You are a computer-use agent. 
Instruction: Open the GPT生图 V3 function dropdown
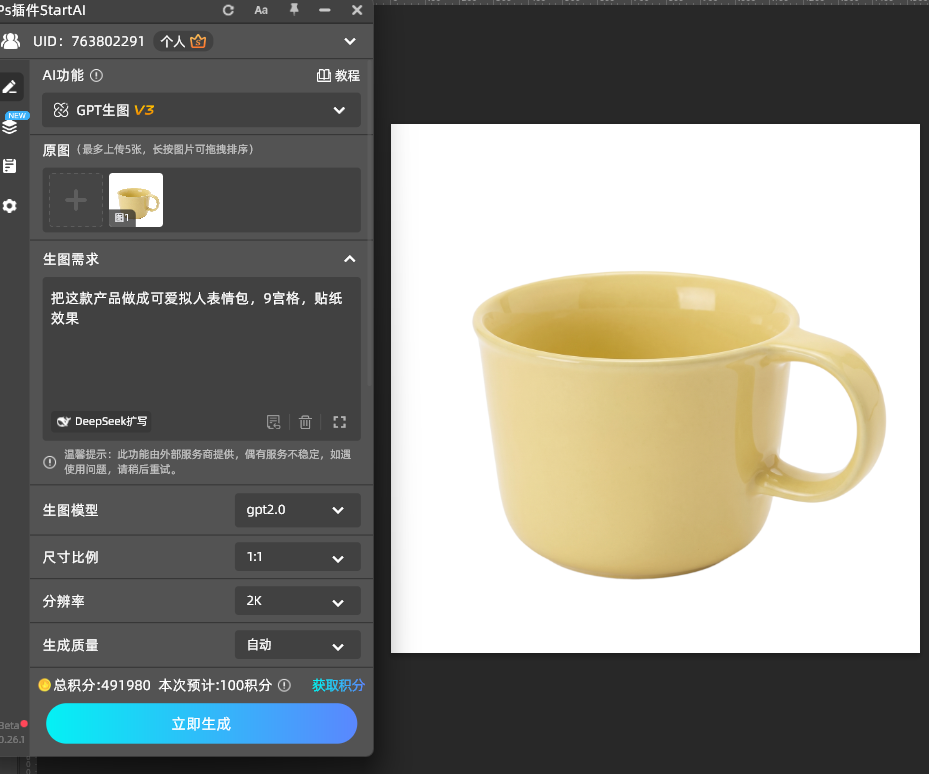(201, 110)
